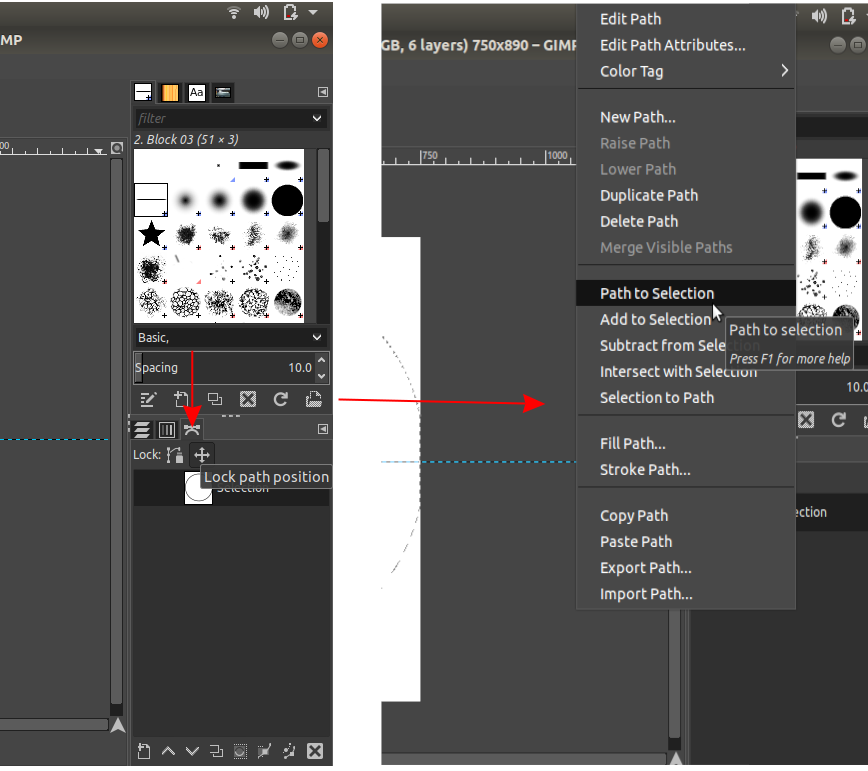Image resolution: width=868 pixels, height=771 pixels.
Task: Click the Raise path up-arrow icon
Action: pos(168,751)
